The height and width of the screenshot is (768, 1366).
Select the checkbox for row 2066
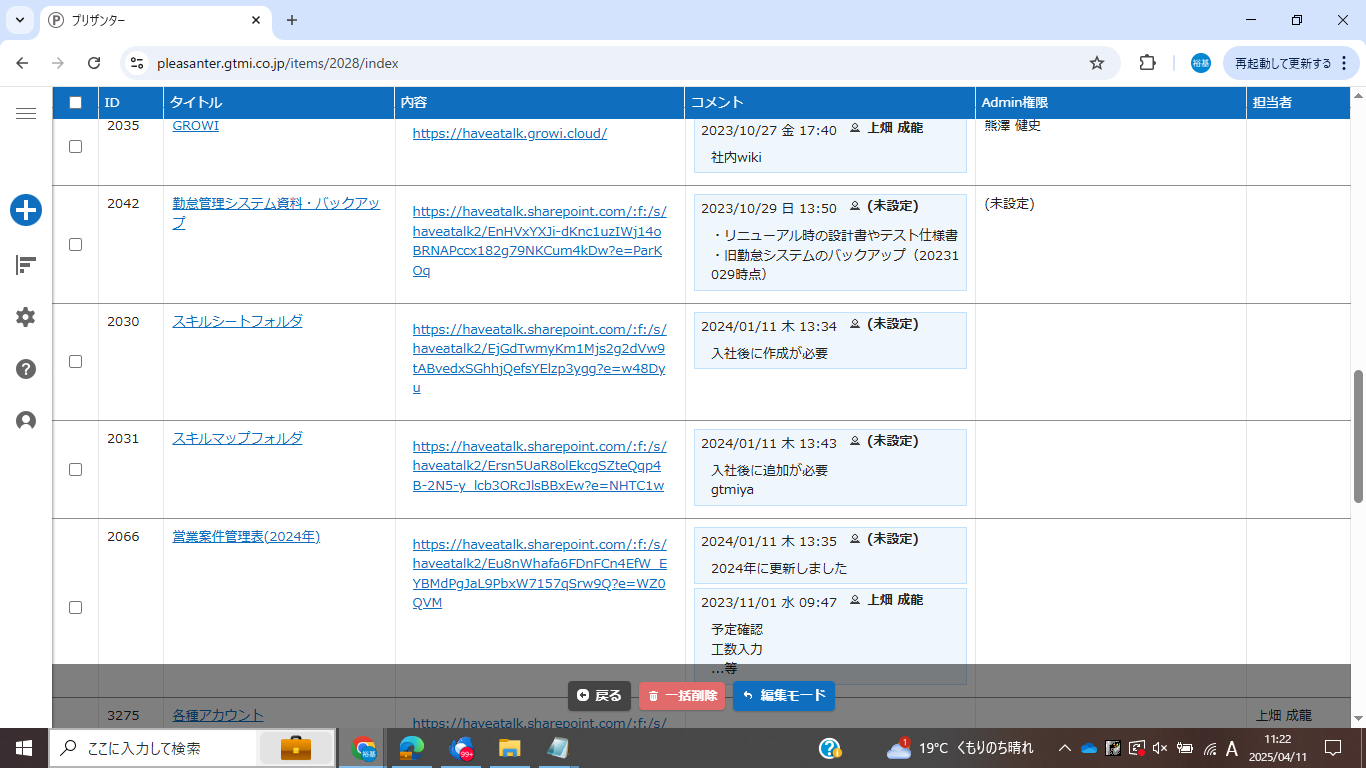(75, 607)
